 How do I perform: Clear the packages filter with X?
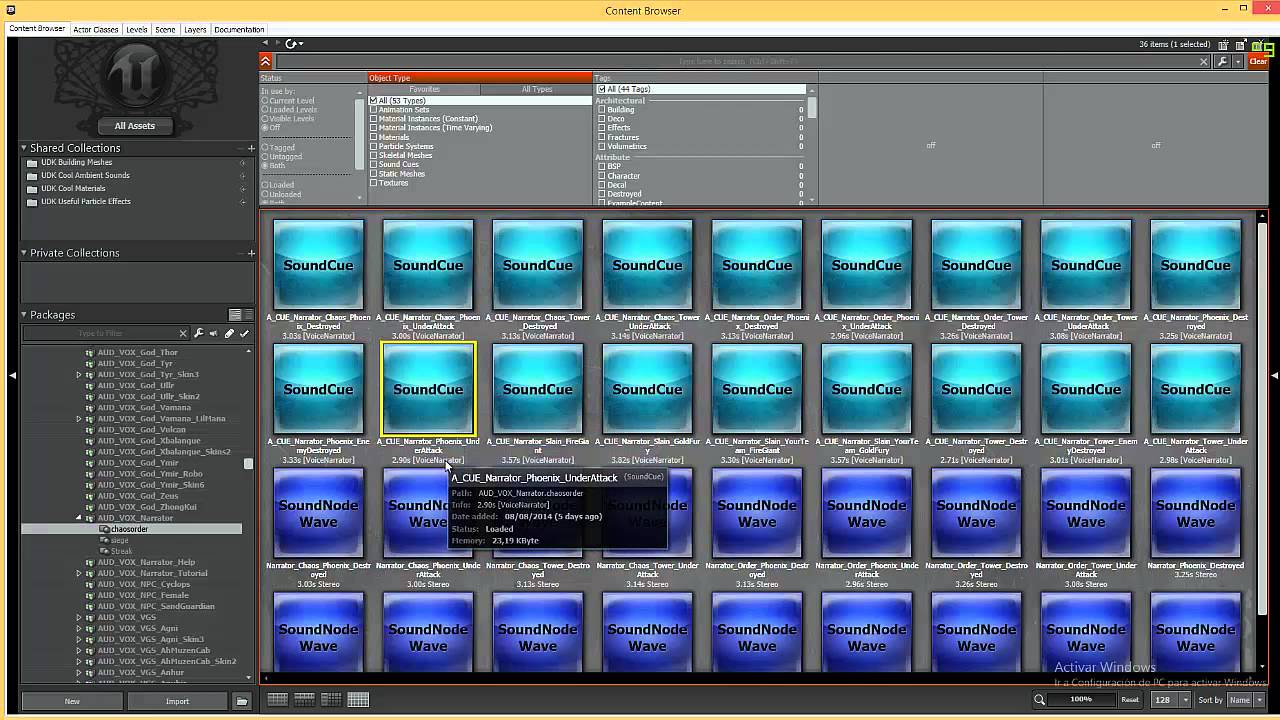point(183,333)
